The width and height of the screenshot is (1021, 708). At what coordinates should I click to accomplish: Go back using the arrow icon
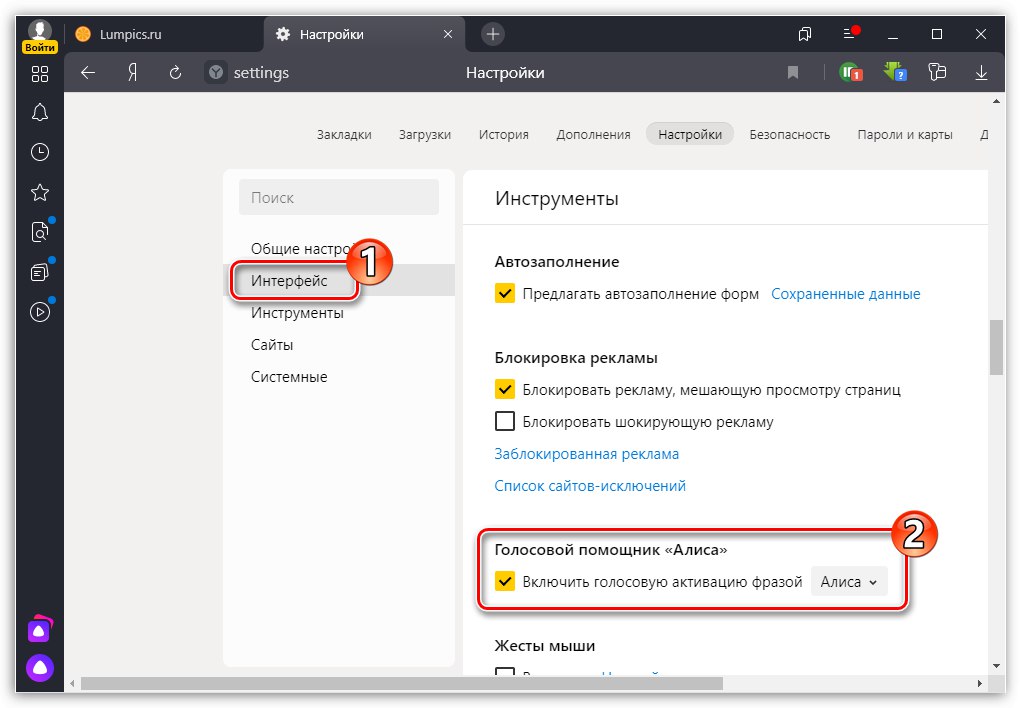88,72
